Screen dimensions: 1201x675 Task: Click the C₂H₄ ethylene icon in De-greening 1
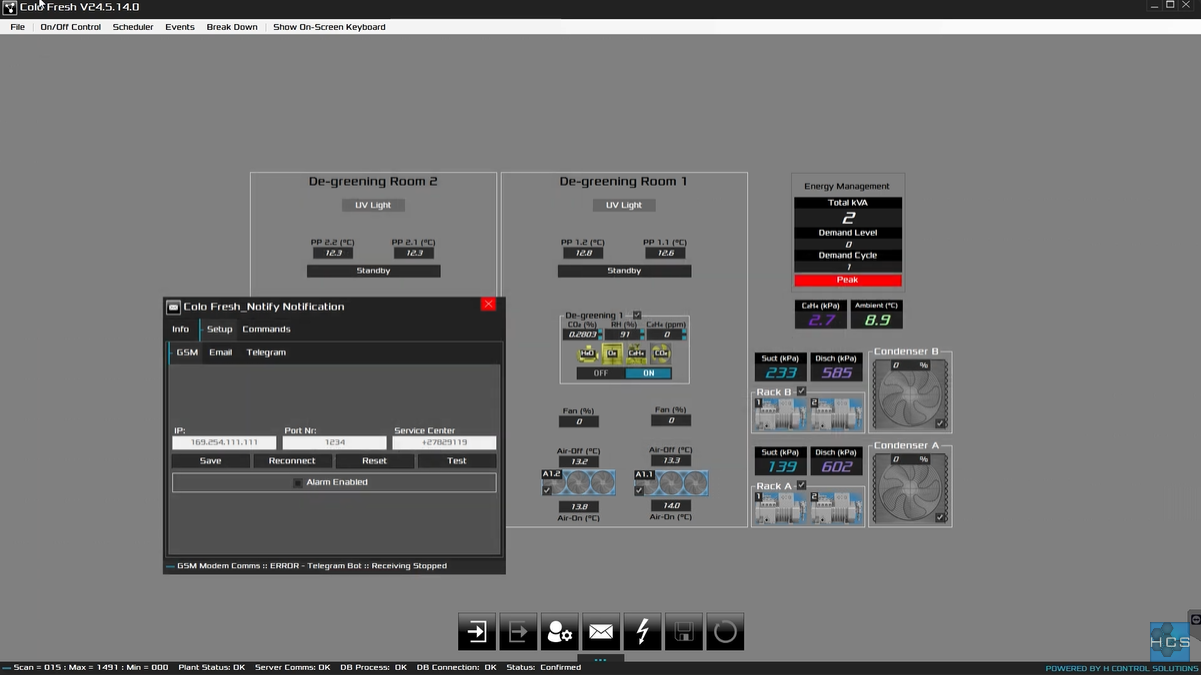[636, 353]
